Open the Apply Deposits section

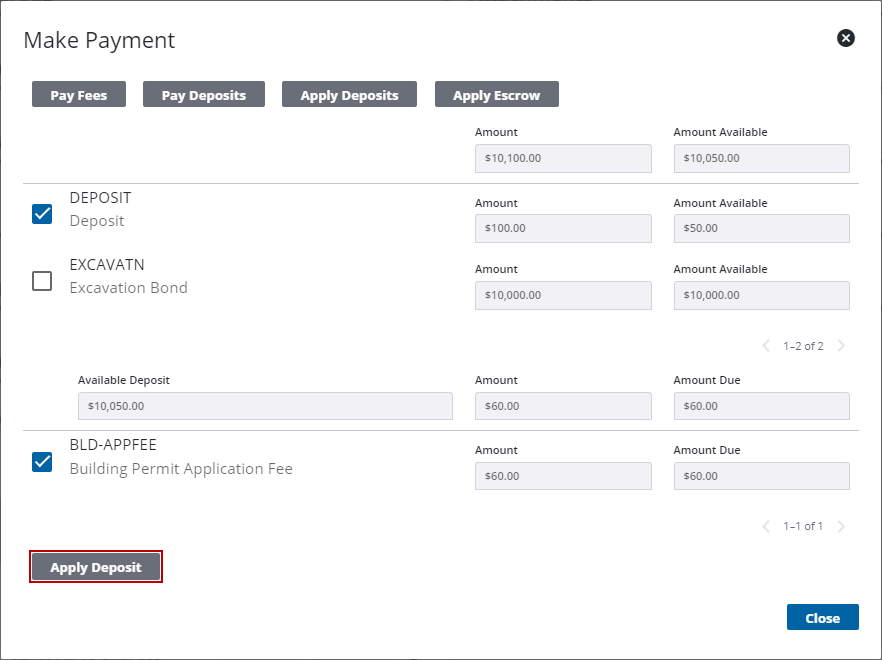(349, 95)
